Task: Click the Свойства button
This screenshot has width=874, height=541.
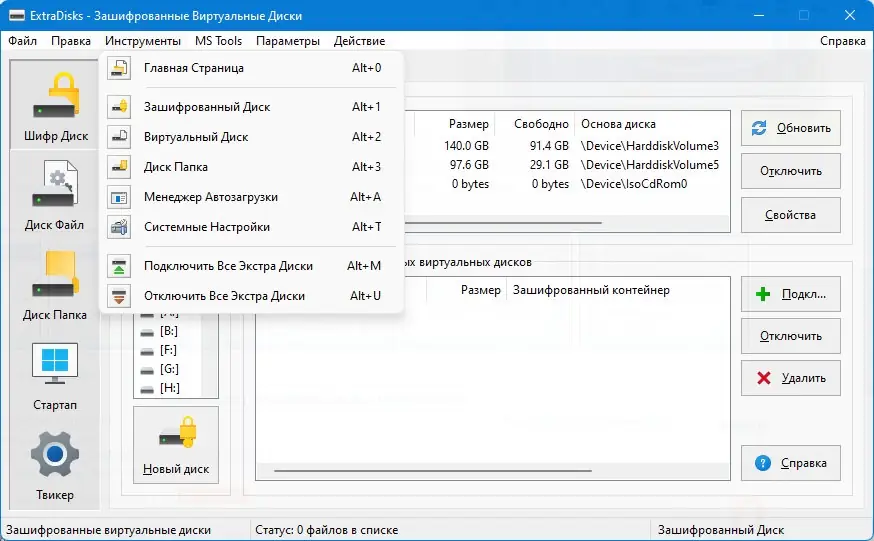Action: click(790, 215)
